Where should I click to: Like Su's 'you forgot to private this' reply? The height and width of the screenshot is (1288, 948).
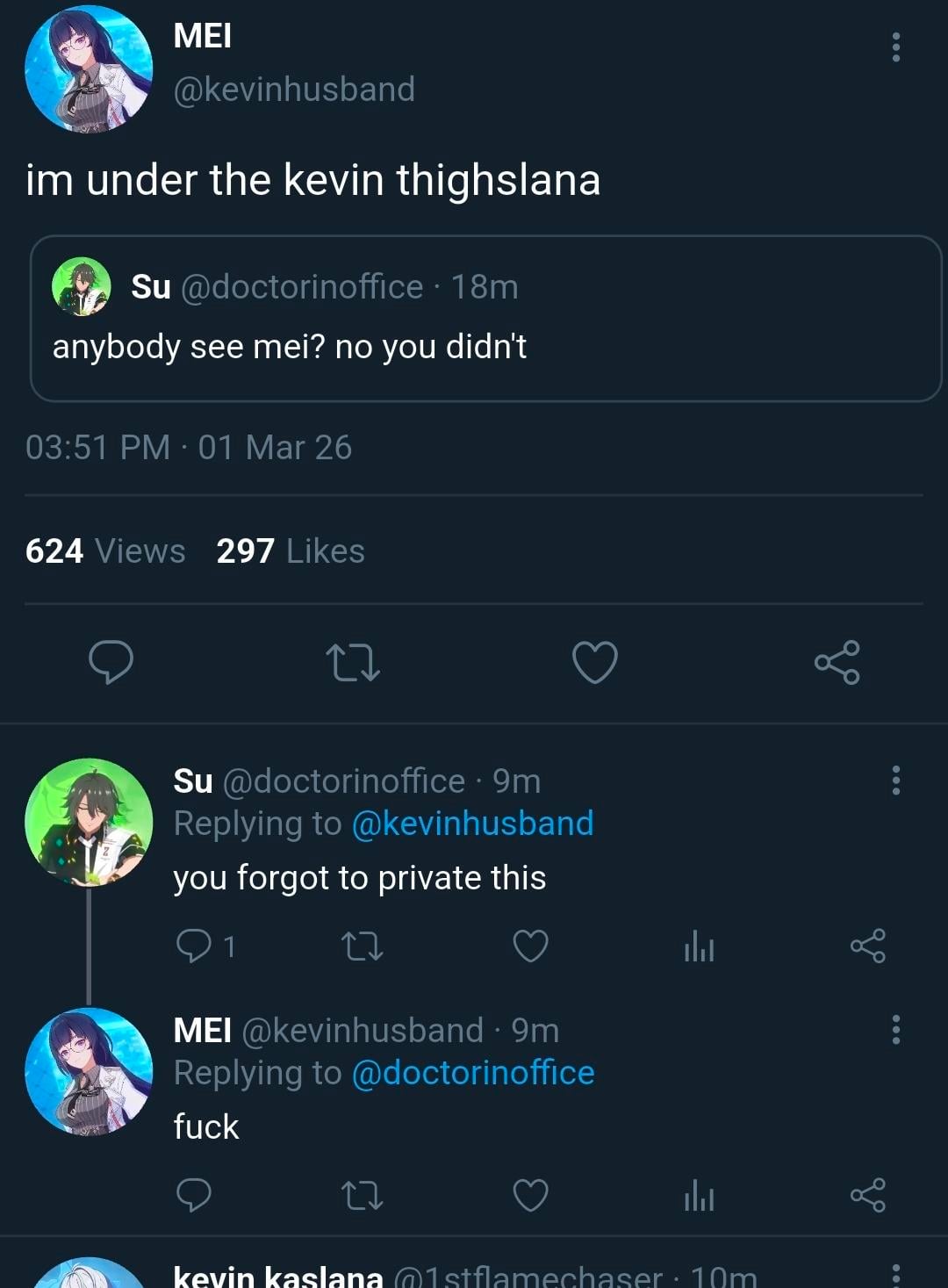click(x=530, y=946)
